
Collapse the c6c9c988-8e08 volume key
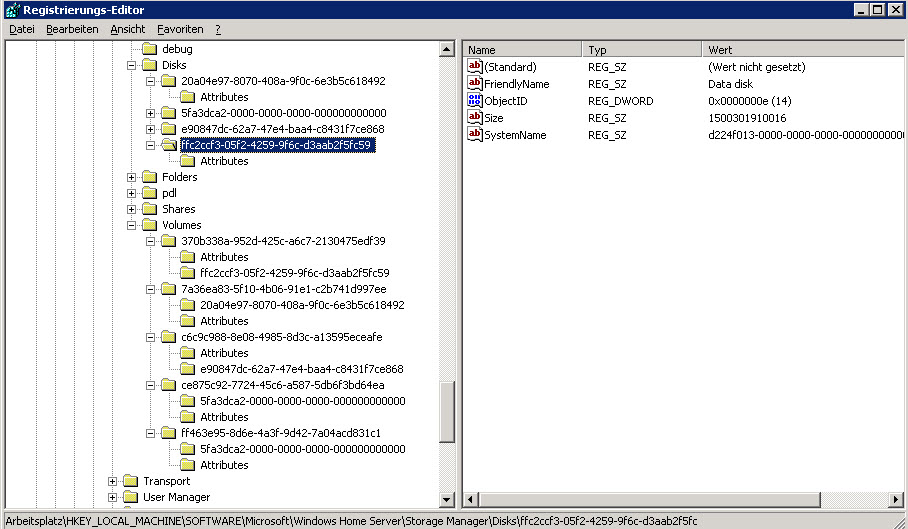(x=151, y=337)
